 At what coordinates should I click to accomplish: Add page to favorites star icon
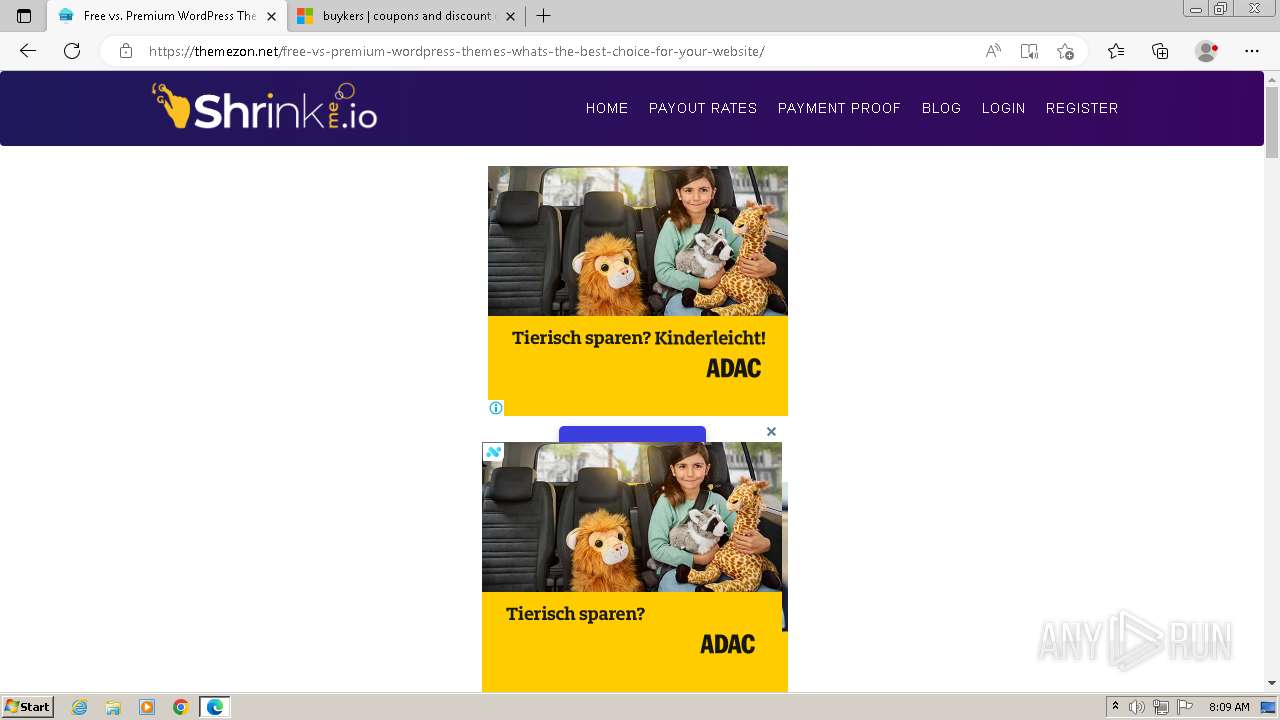1065,51
